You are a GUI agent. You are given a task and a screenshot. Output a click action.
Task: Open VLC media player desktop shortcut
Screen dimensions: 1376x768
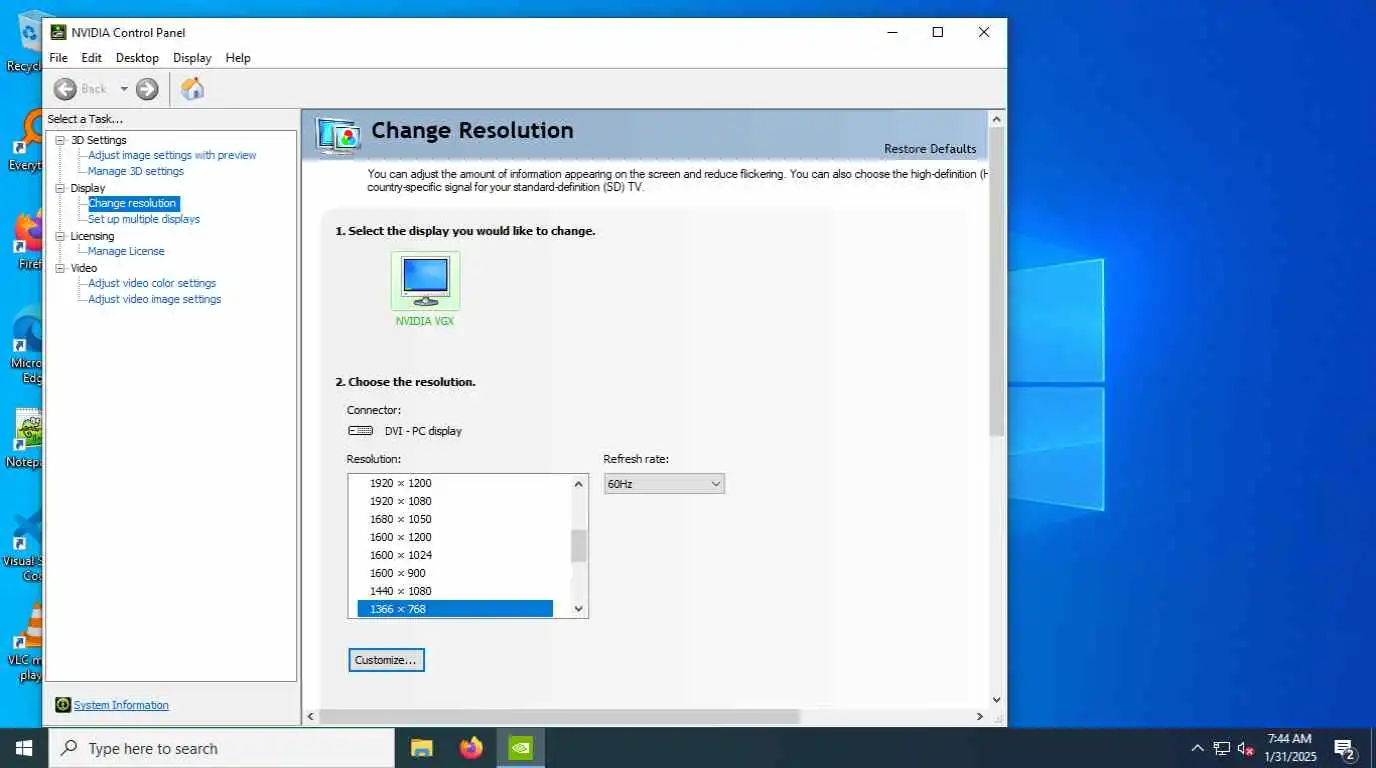pyautogui.click(x=26, y=641)
